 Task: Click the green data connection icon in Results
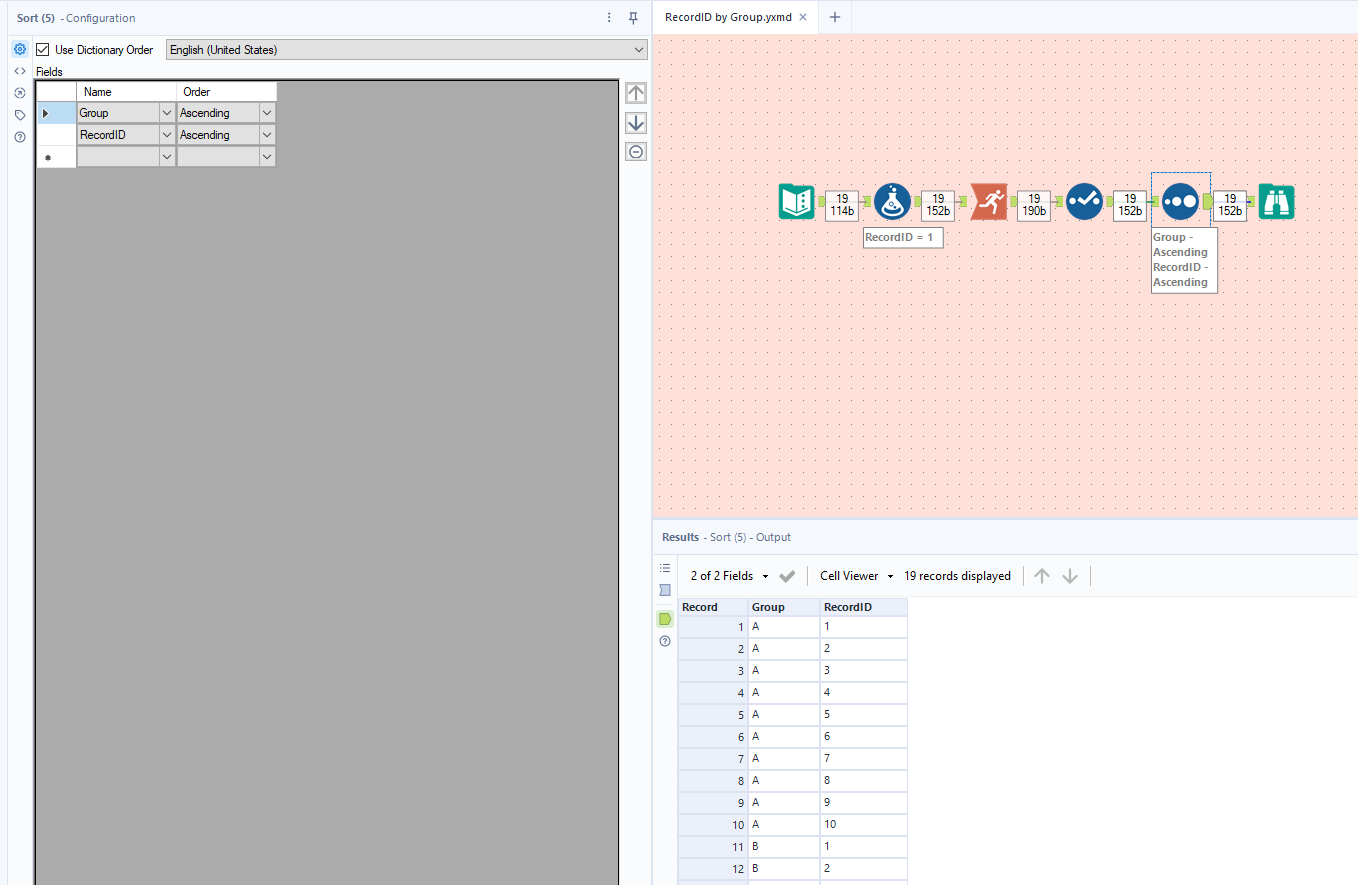[x=665, y=618]
